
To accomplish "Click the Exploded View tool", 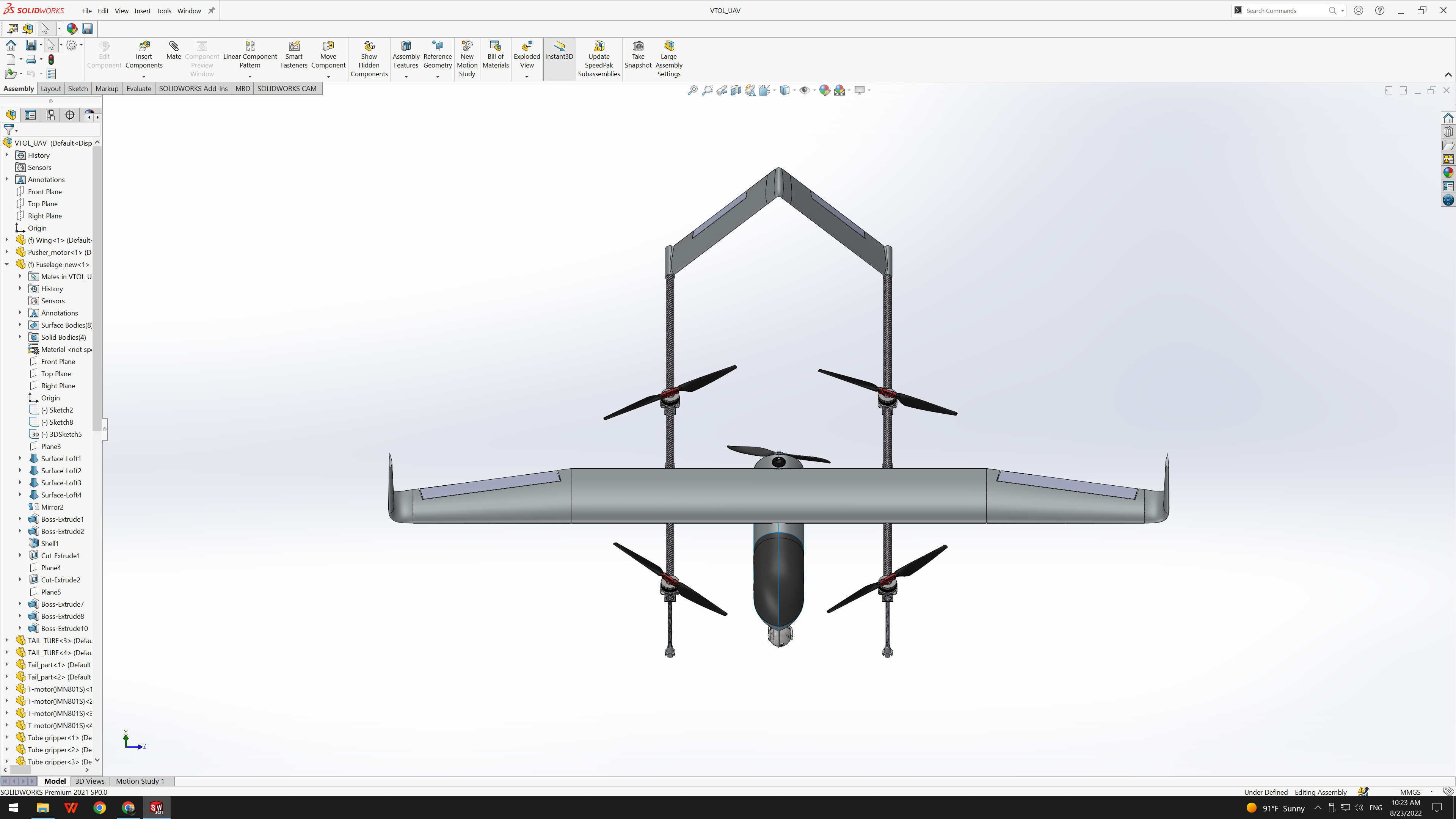I will tap(527, 55).
